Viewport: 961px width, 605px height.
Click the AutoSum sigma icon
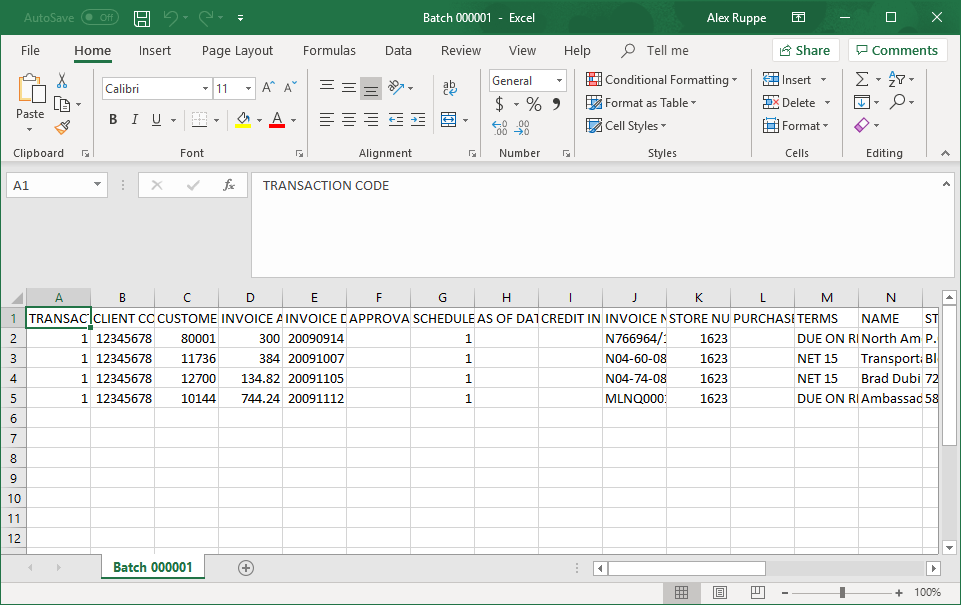tap(862, 79)
